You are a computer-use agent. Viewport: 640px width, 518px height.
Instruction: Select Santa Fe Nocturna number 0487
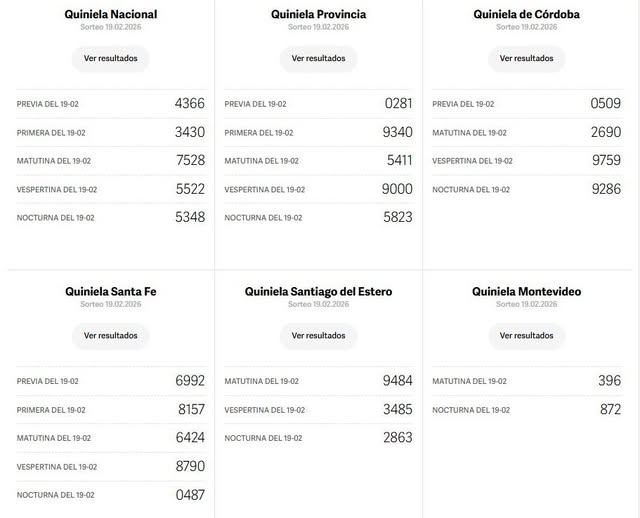pyautogui.click(x=189, y=495)
